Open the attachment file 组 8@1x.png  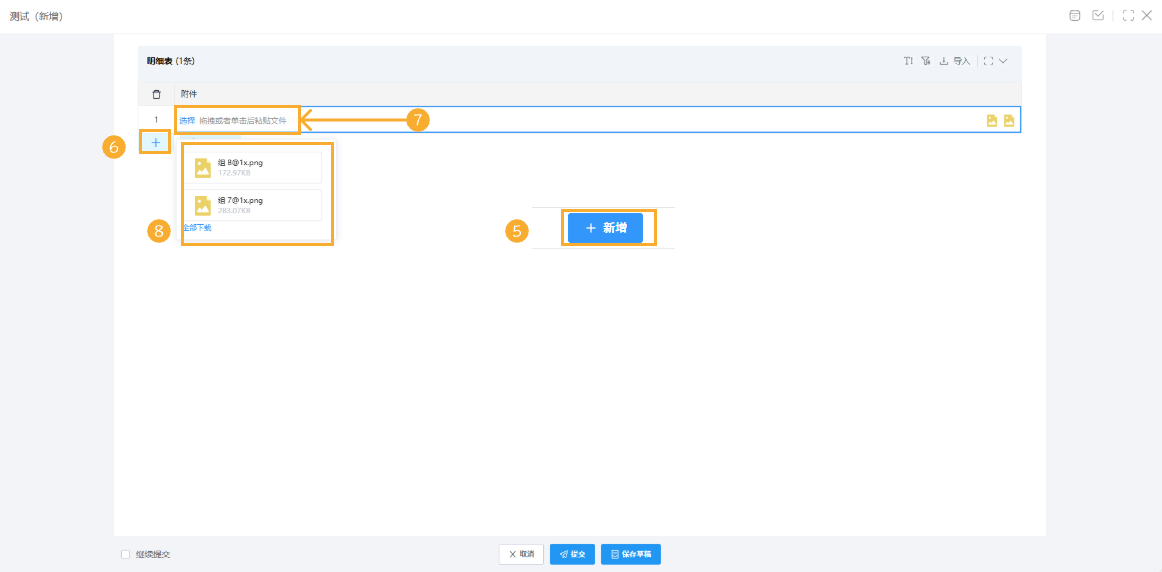[240, 162]
